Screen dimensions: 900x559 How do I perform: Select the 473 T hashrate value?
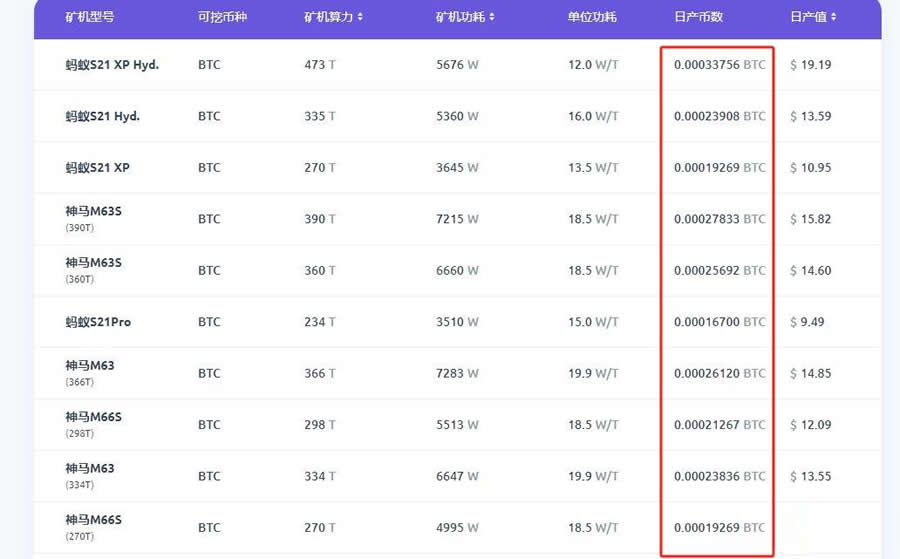pyautogui.click(x=320, y=65)
